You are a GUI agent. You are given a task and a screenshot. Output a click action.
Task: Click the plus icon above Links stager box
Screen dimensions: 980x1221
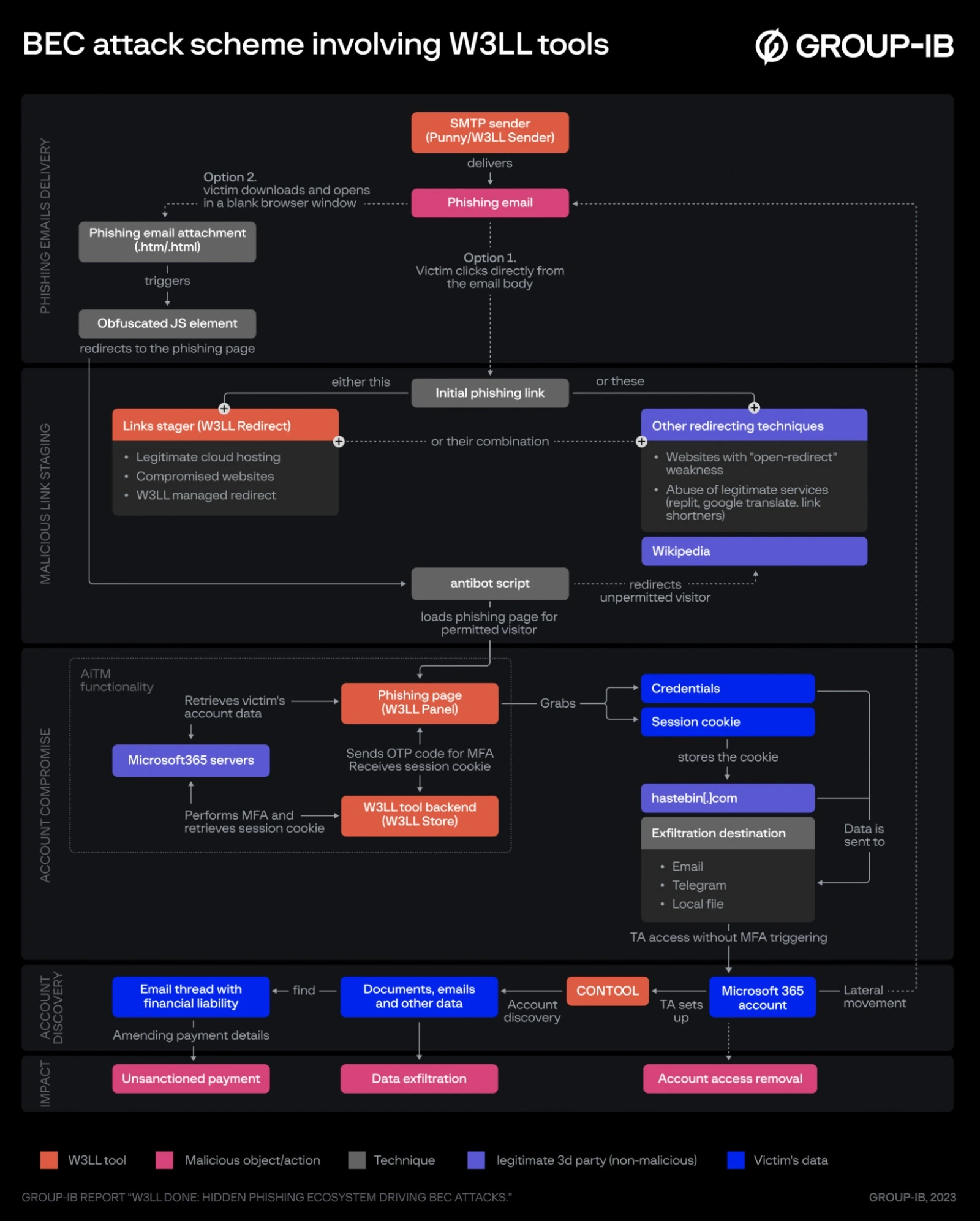224,409
